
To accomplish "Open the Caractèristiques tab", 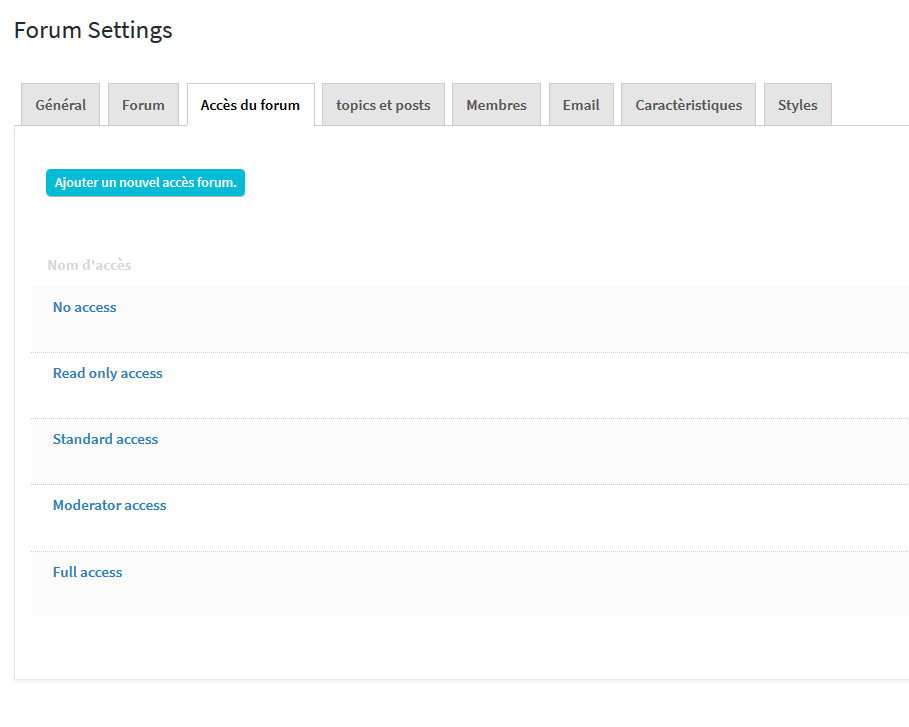I will coord(688,105).
